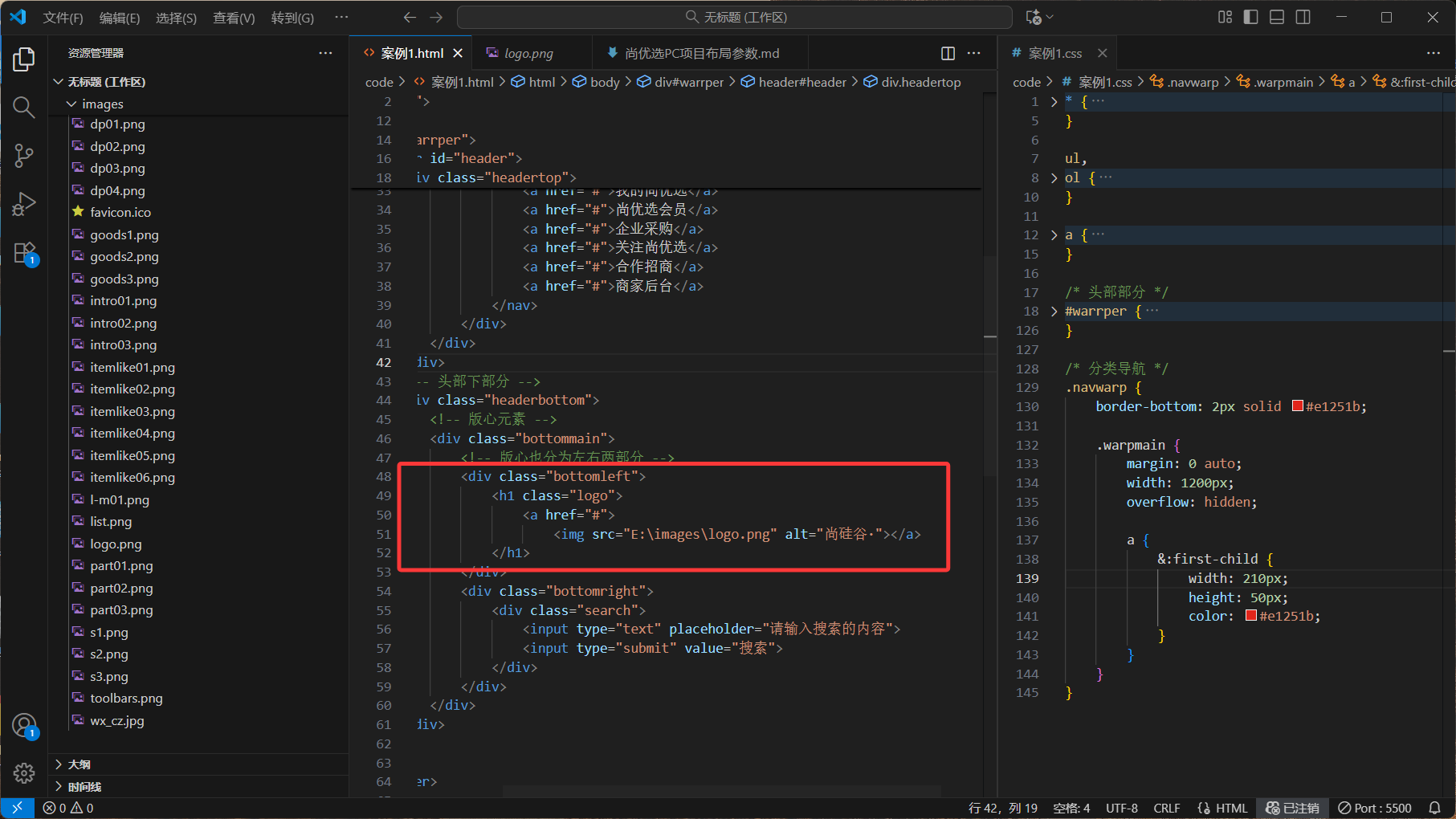
Task: Open the overflow menu after 转到(G)
Action: 341,18
